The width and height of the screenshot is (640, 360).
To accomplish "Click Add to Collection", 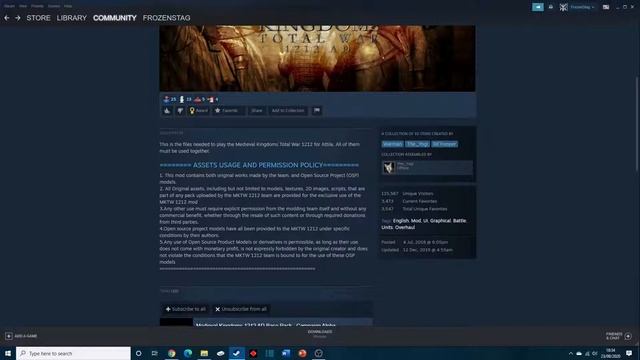I will click(288, 111).
